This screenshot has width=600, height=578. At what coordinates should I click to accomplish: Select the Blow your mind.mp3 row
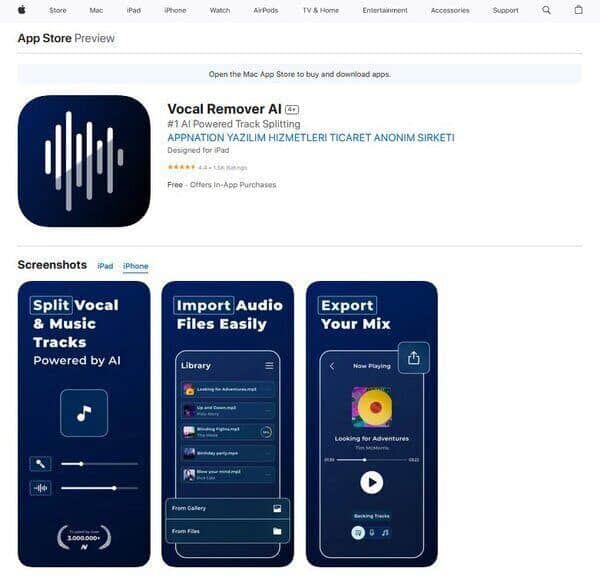(x=228, y=474)
